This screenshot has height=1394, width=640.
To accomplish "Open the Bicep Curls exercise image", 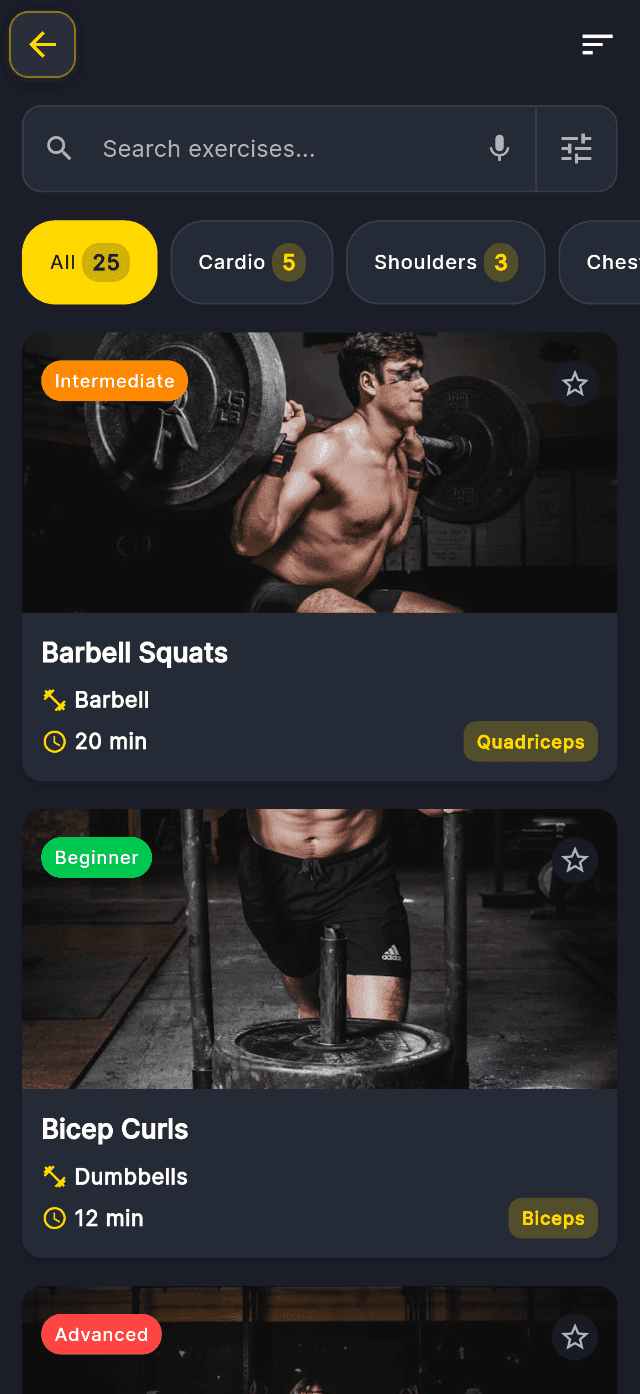I will [320, 950].
